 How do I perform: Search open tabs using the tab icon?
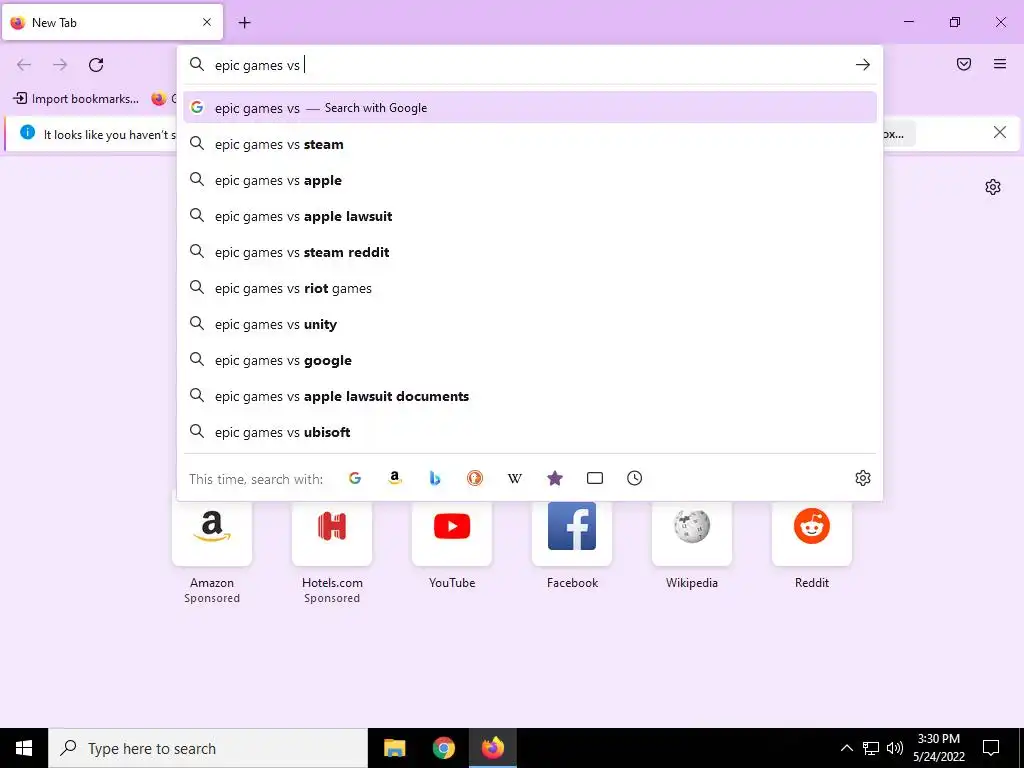click(x=595, y=478)
